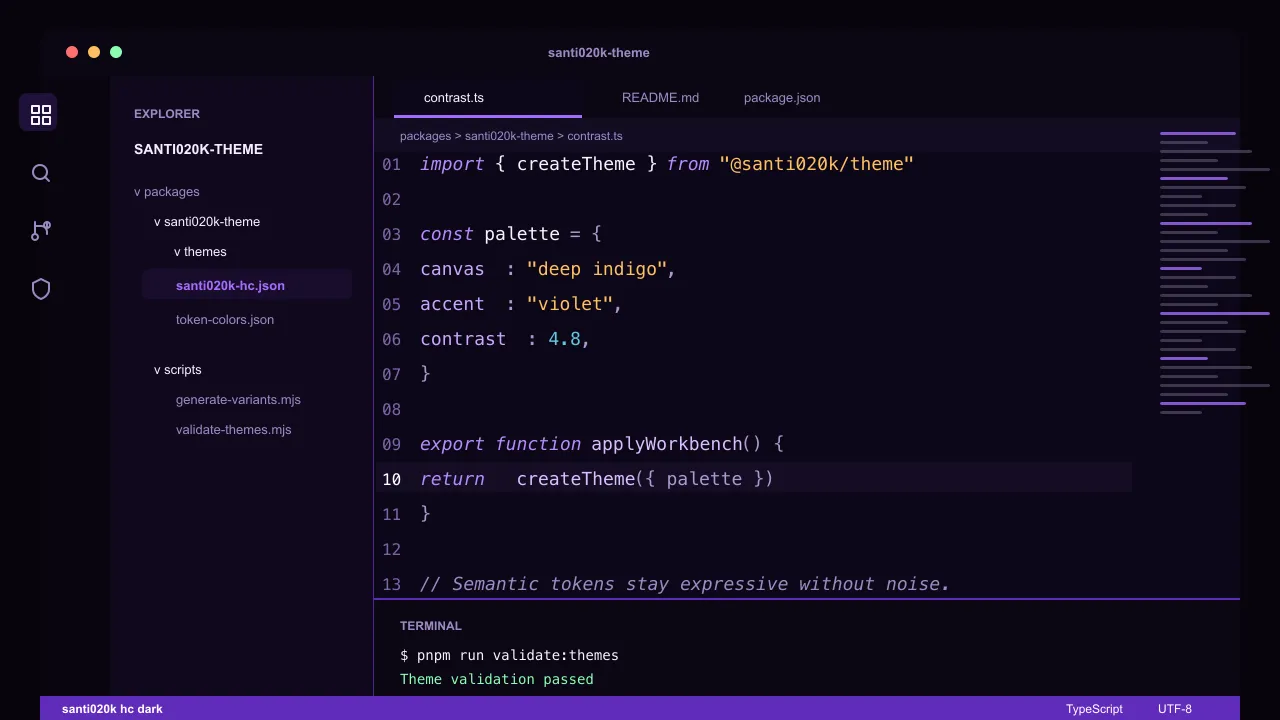The height and width of the screenshot is (720, 1280).
Task: Click SANTI020K-THEME workspace title in sidebar
Action: [x=198, y=149]
